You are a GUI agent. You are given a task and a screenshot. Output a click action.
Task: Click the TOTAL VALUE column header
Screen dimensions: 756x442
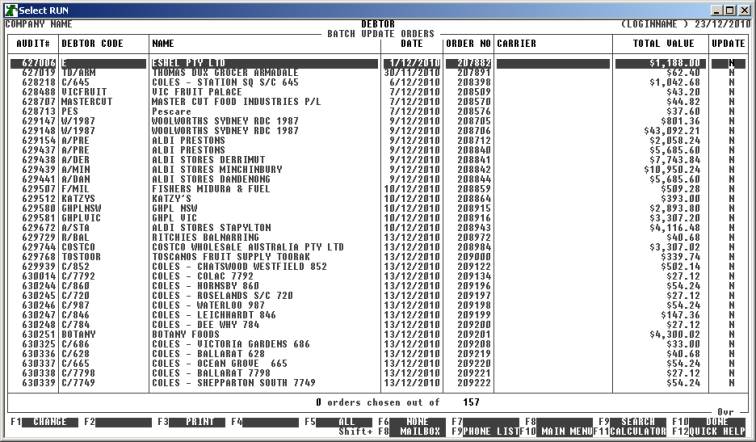click(663, 43)
